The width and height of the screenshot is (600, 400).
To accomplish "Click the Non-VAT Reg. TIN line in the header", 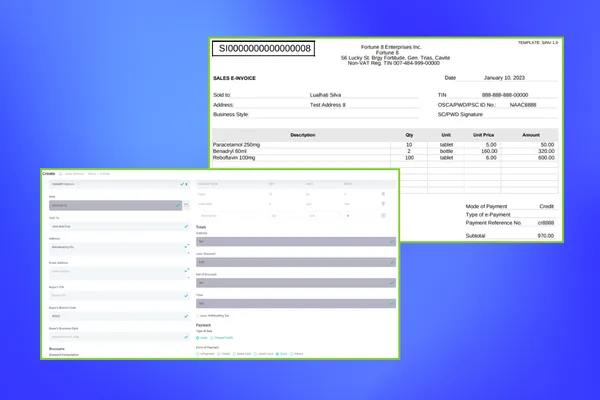I will click(x=393, y=63).
